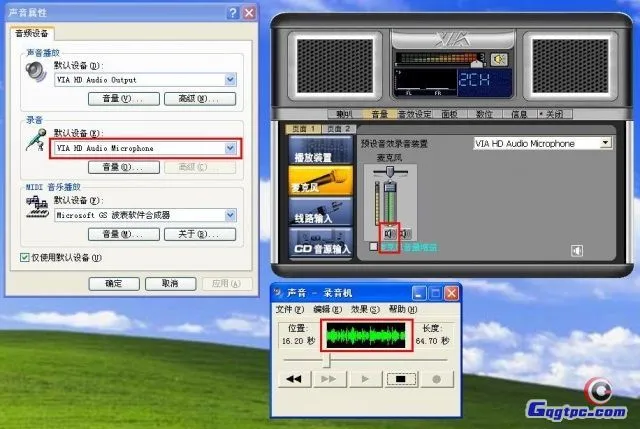Click the waveform display in Sound Recorder
Image resolution: width=640 pixels, height=429 pixels.
pos(366,336)
